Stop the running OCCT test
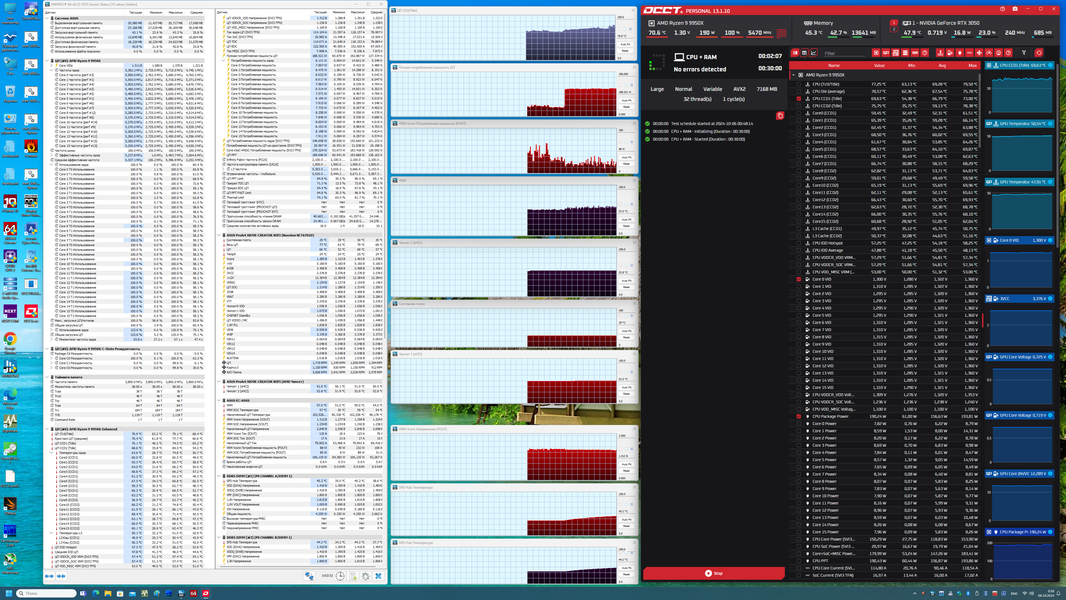 click(714, 573)
